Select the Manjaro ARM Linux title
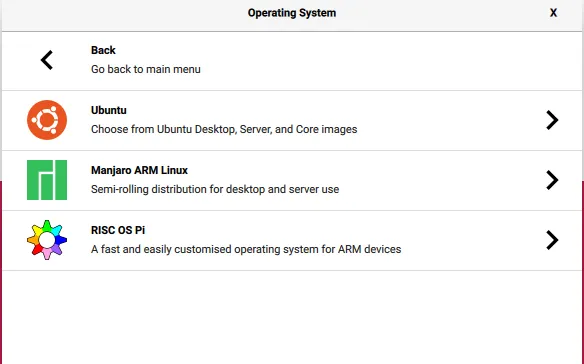Screen dimensions: 584x364 pyautogui.click(x=139, y=170)
